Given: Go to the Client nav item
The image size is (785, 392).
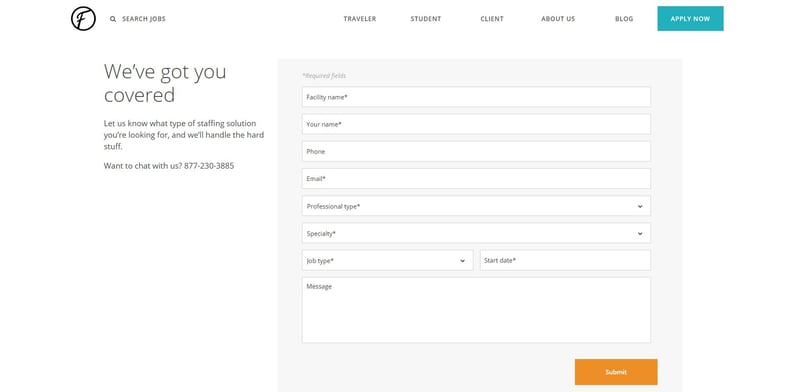Looking at the screenshot, I should point(492,19).
